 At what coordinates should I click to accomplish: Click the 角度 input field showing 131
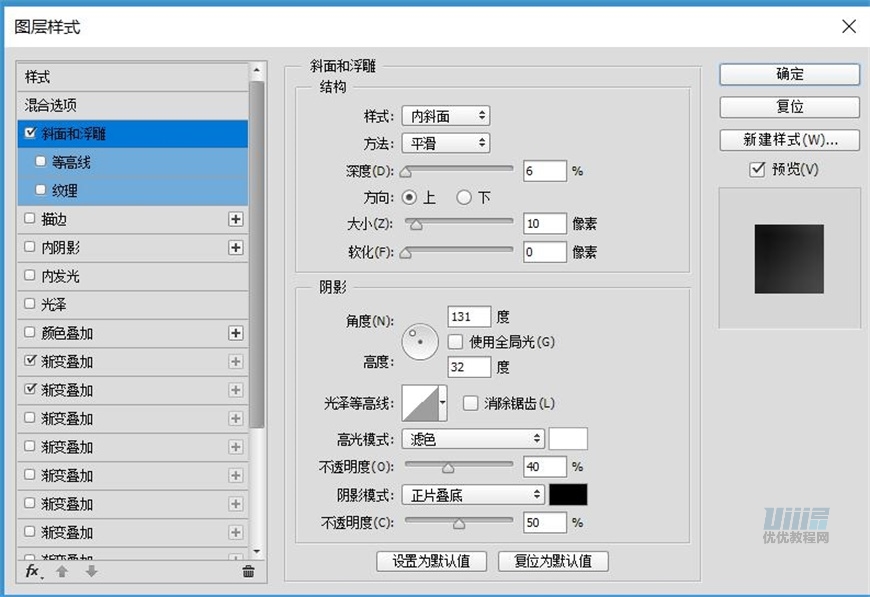point(469,317)
